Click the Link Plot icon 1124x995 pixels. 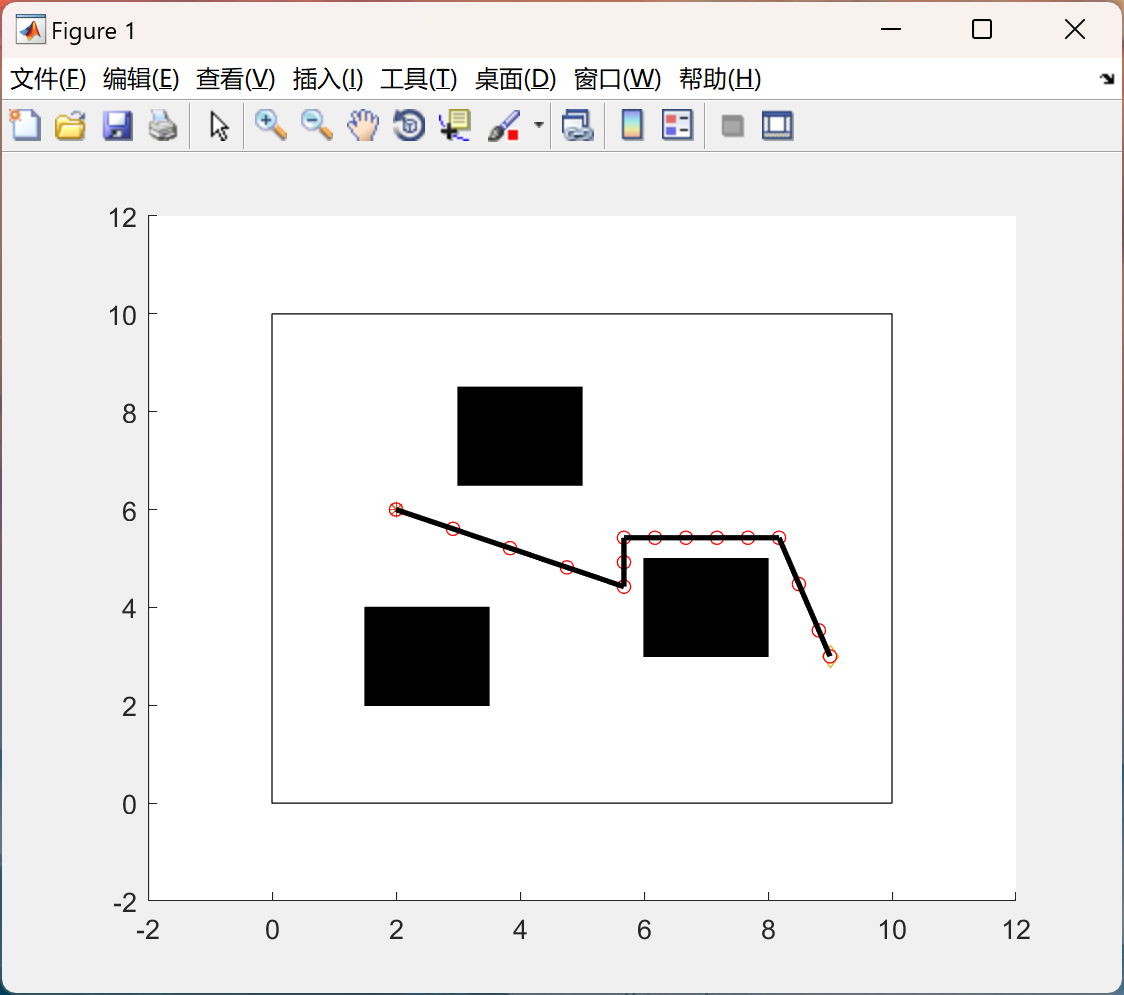[578, 125]
